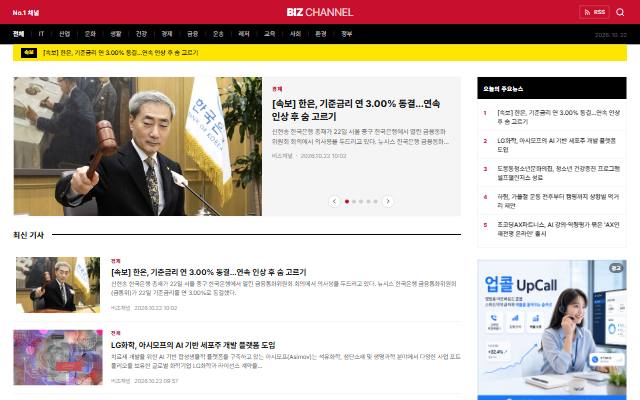Viewport: 640px width, 400px height.
Task: Open the 교육 menu tab
Action: pos(269,34)
